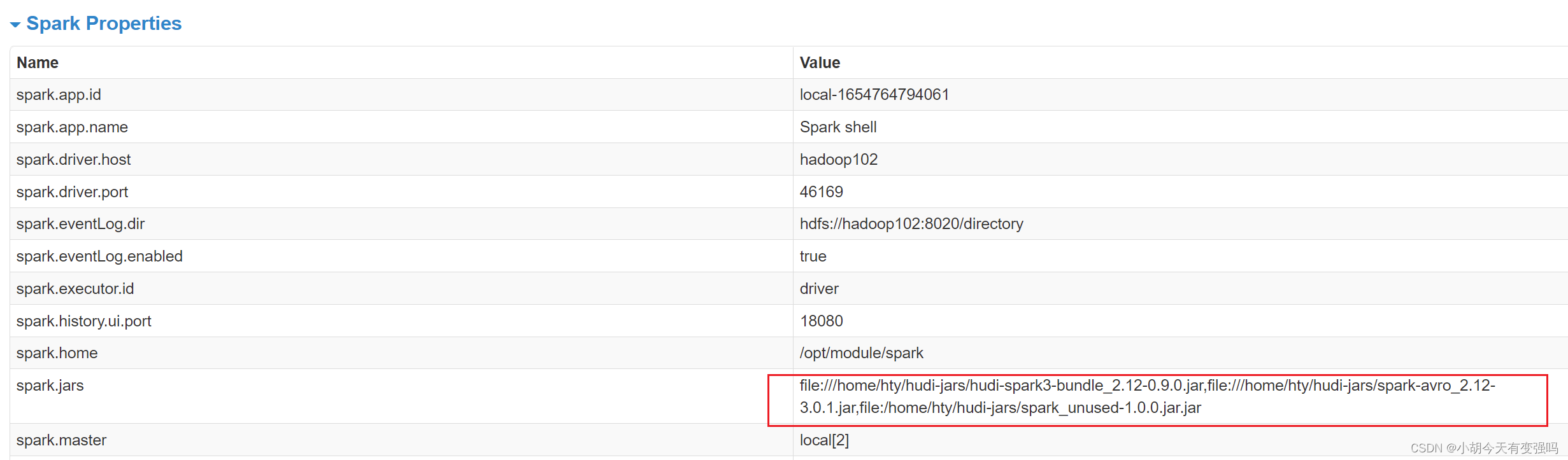The height and width of the screenshot is (460, 1568).
Task: Select the hdfs://hadoop102:8020/directory value
Action: (911, 224)
